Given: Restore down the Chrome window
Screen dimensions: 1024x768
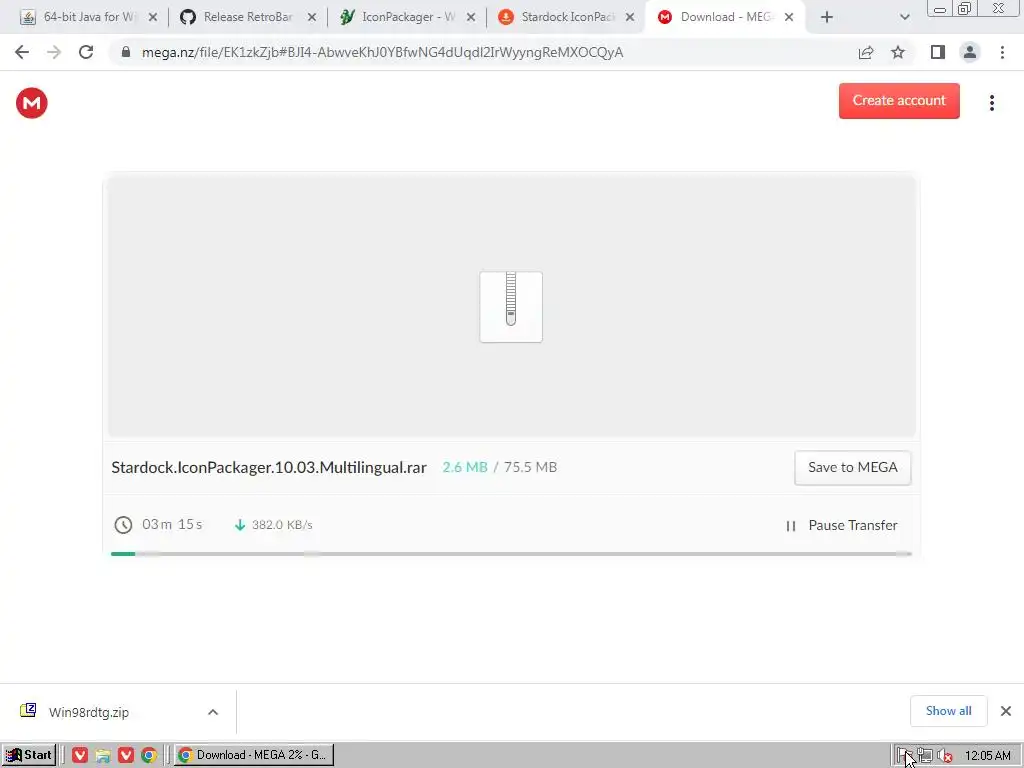Looking at the screenshot, I should coord(964,8).
